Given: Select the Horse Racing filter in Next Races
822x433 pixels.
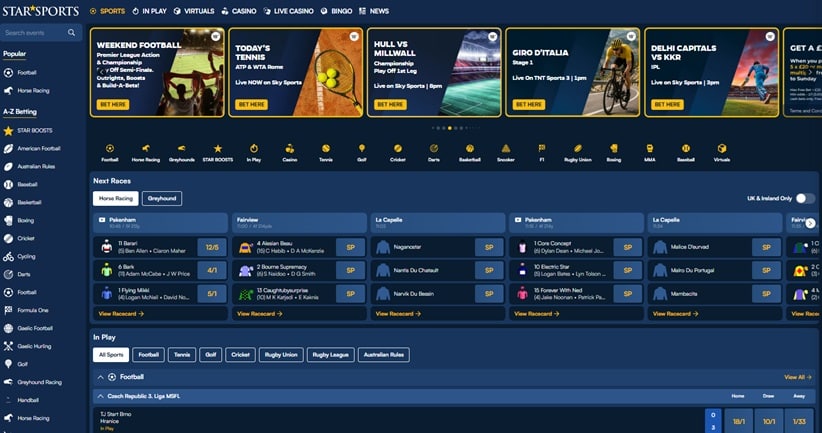Looking at the screenshot, I should click(x=116, y=198).
